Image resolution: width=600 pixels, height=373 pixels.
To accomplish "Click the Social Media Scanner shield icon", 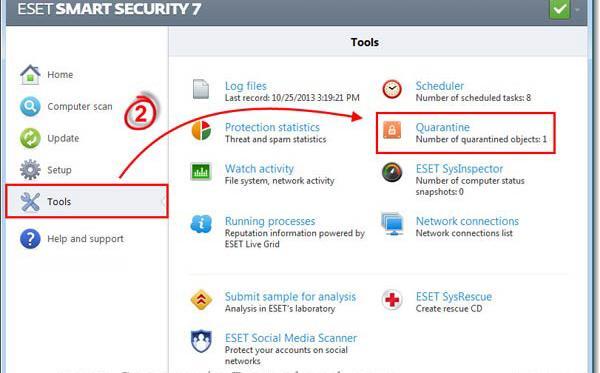I will click(201, 341).
